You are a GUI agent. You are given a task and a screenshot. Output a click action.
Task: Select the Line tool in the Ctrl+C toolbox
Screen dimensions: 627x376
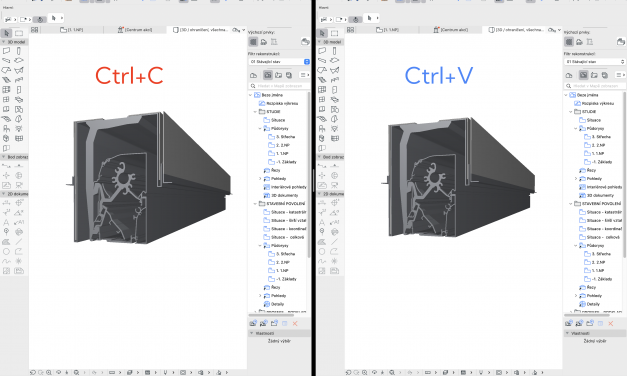click(19, 242)
